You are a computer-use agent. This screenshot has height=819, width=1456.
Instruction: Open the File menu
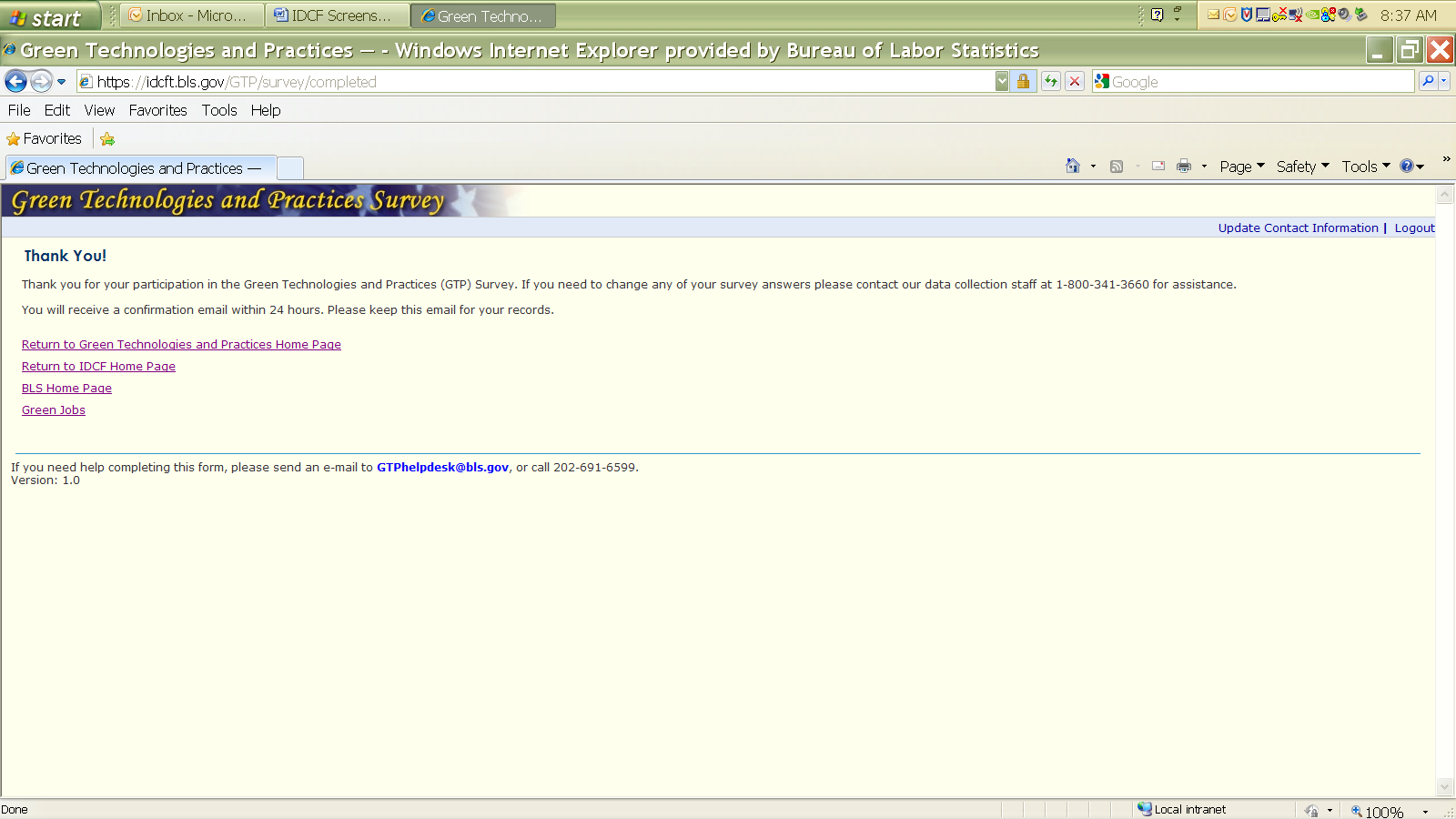[19, 110]
